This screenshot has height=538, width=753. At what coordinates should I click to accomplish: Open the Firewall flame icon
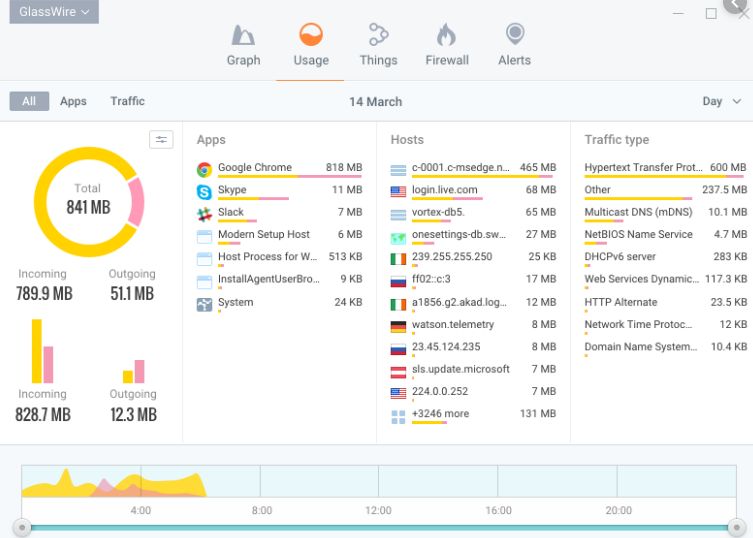[446, 35]
